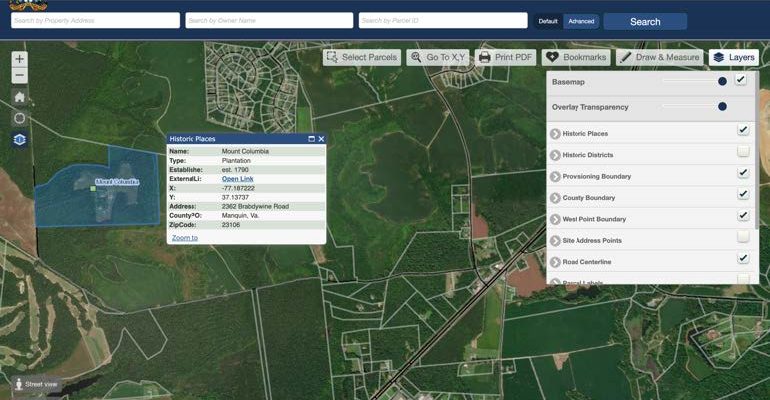Zoom in on the map
The image size is (770, 400).
[19, 59]
